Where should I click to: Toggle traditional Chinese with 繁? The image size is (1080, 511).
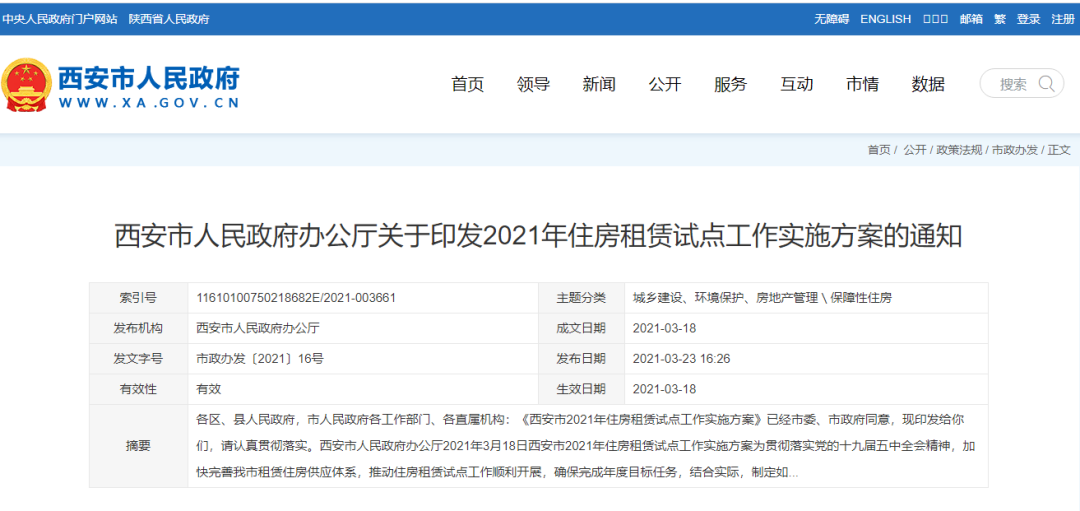pyautogui.click(x=999, y=19)
